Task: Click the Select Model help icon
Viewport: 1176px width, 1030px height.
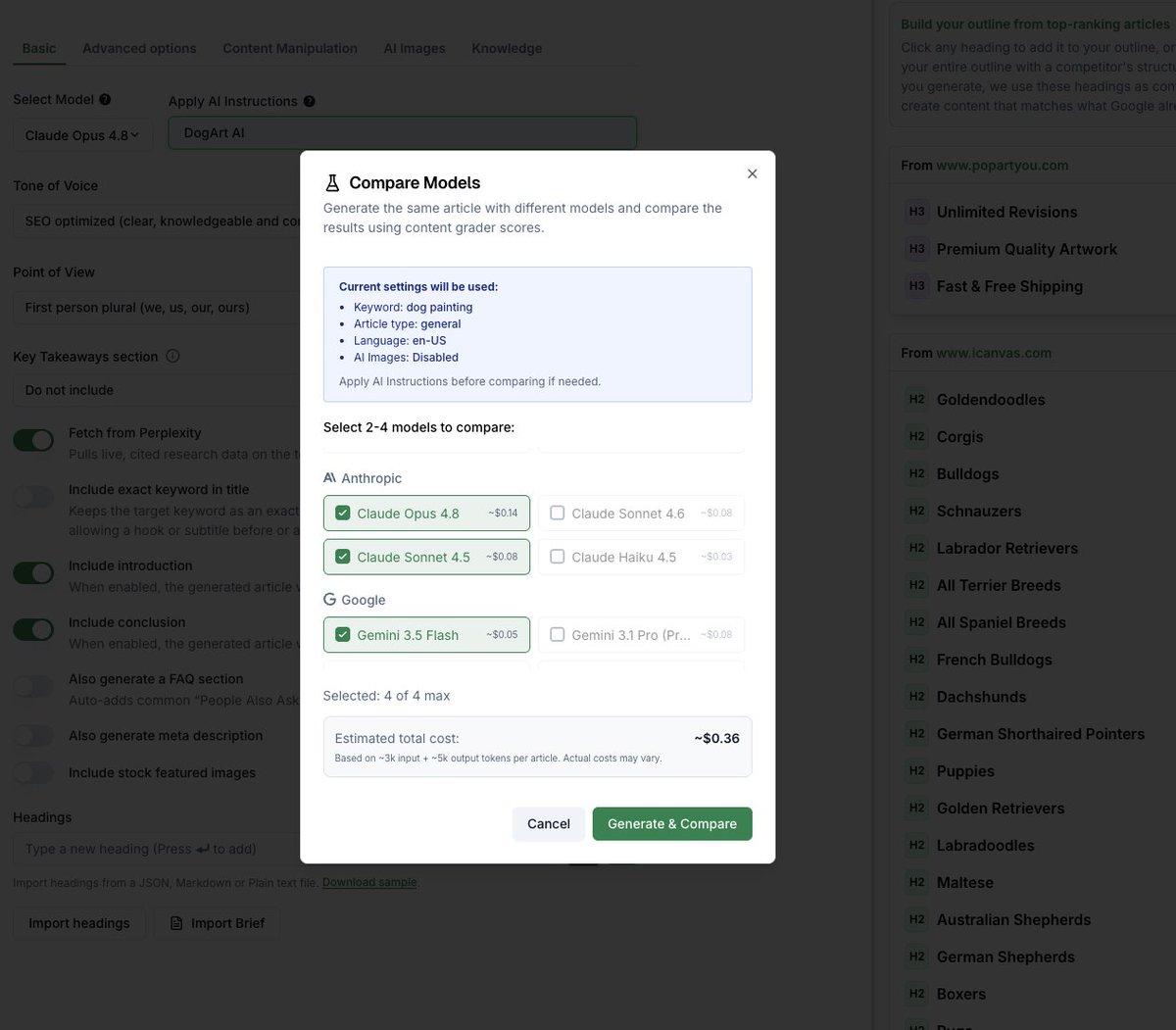Action: [x=105, y=99]
